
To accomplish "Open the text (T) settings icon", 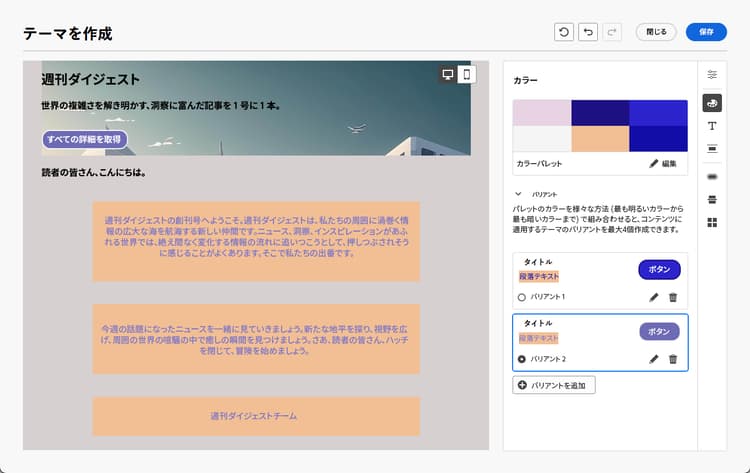I will coord(712,126).
